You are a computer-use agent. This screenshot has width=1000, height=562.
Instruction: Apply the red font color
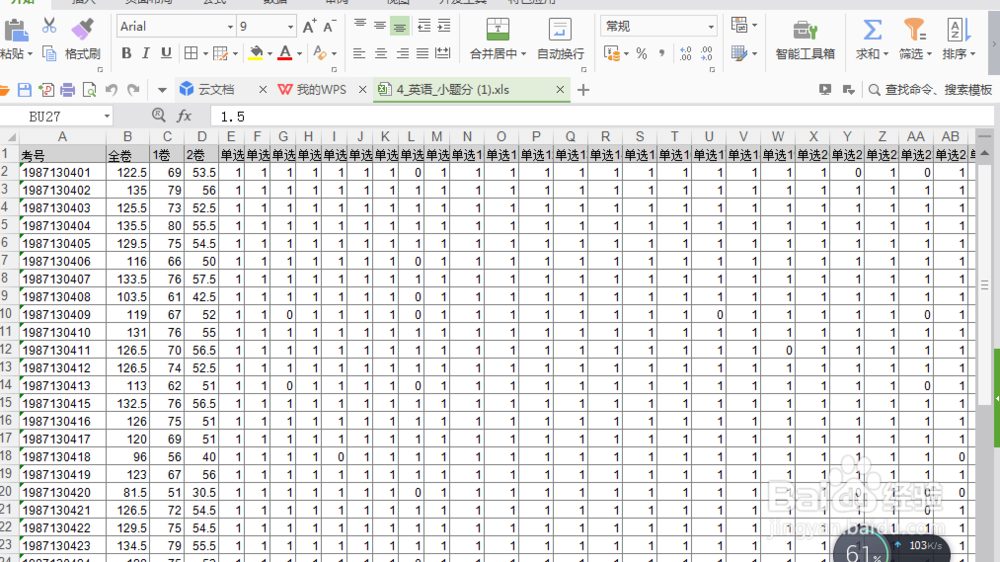point(285,54)
